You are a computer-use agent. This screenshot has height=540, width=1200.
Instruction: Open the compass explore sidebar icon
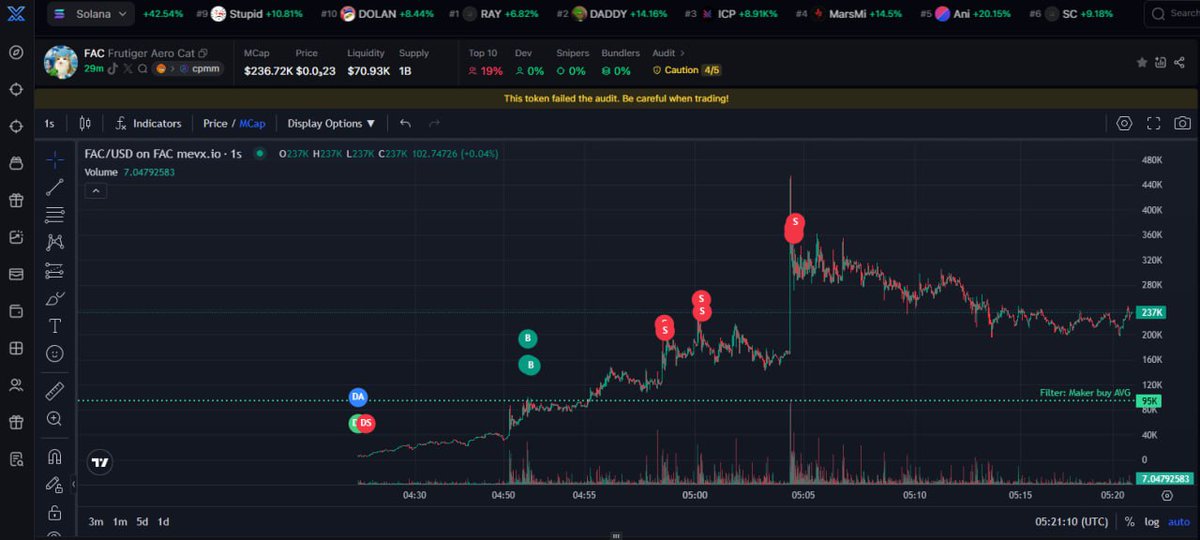16,52
